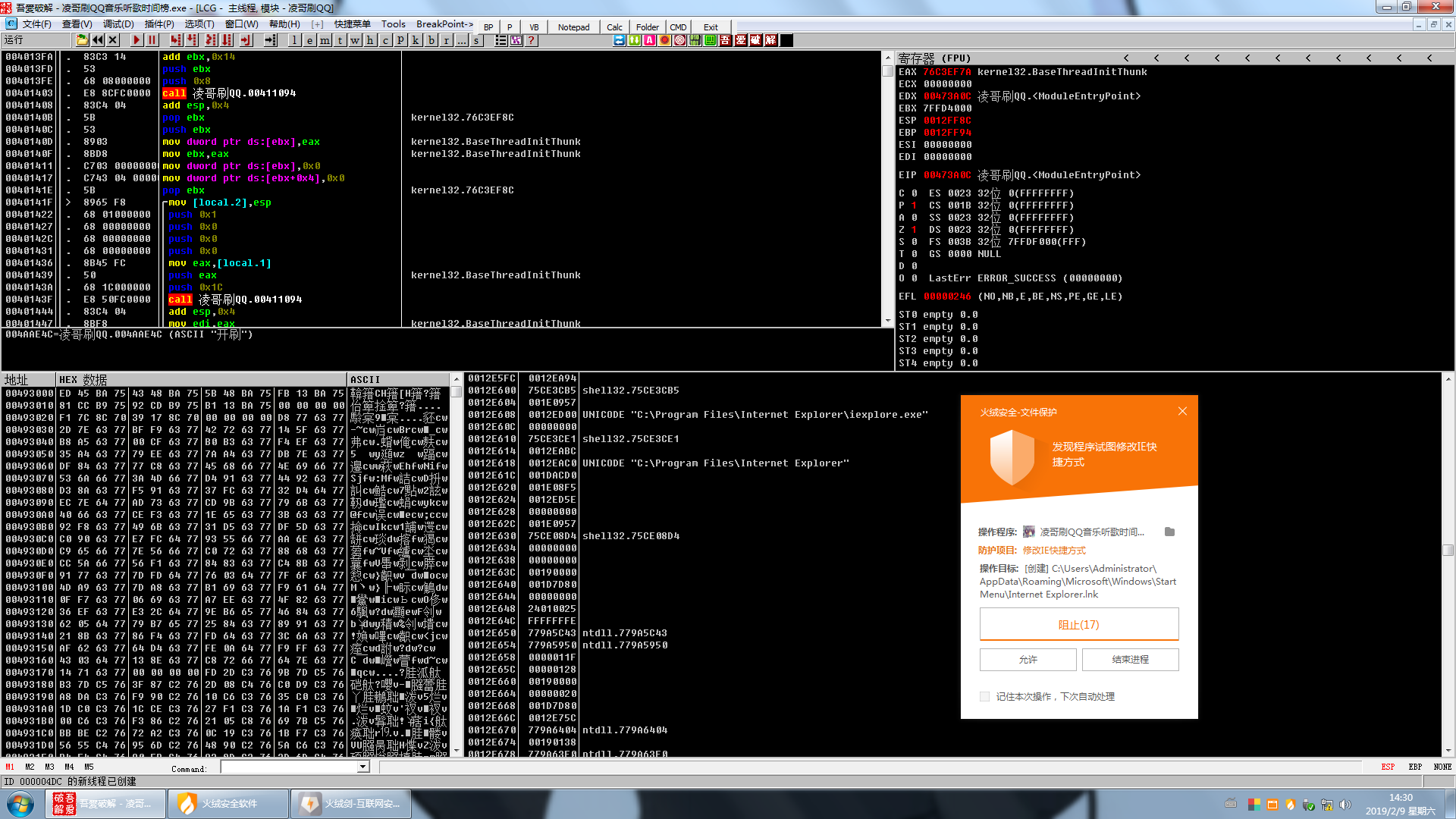Viewport: 1456px width, 819px height.
Task: Toggle the EBP stack mode at bottom right
Action: click(x=1415, y=767)
